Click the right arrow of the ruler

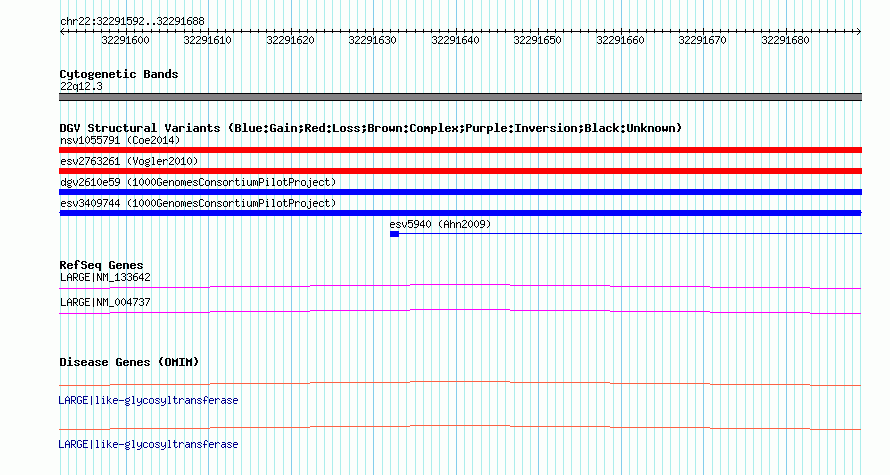[859, 32]
